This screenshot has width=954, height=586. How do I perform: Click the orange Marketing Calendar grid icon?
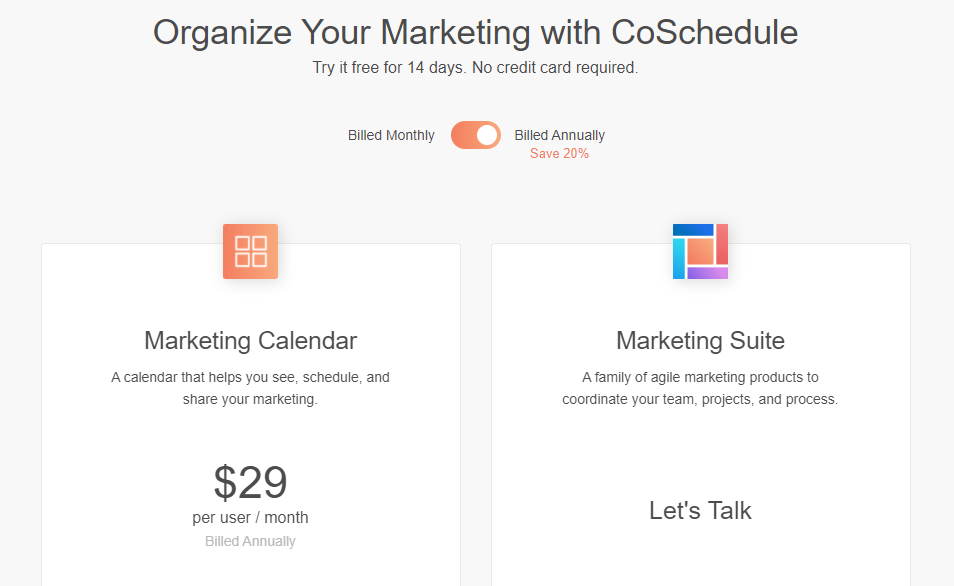coord(250,251)
